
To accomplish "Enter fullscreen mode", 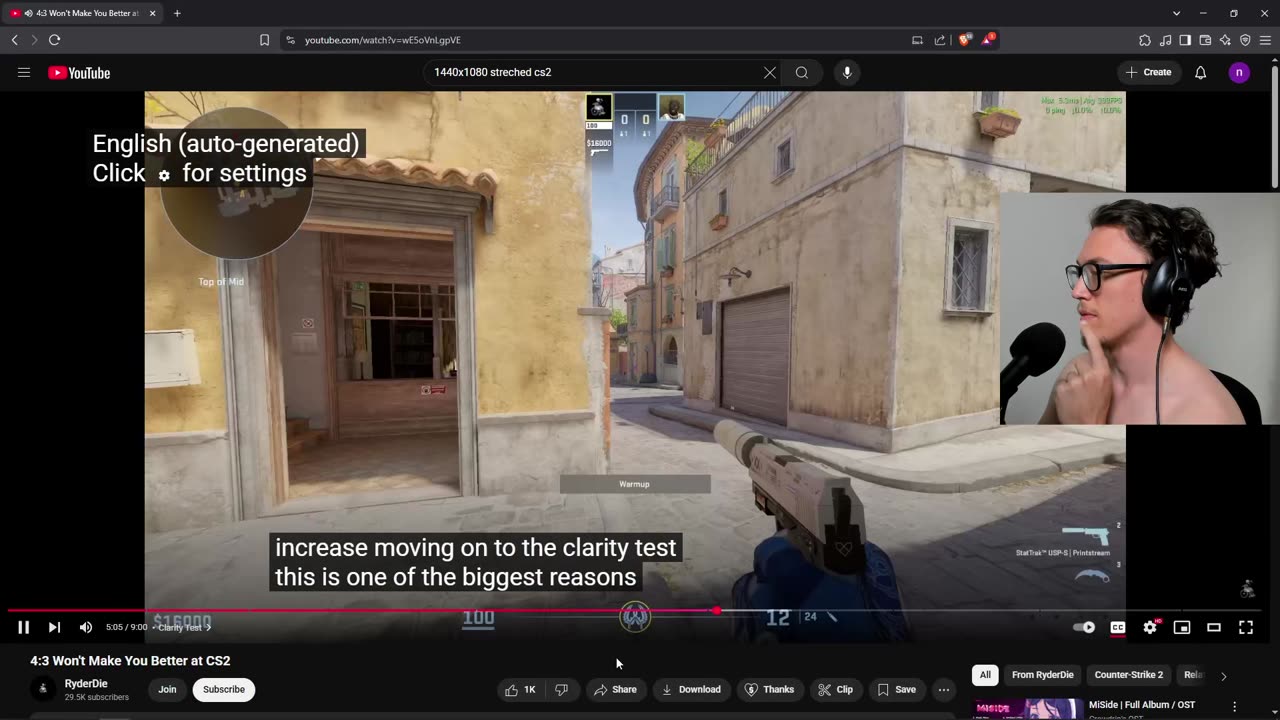I will 1246,627.
